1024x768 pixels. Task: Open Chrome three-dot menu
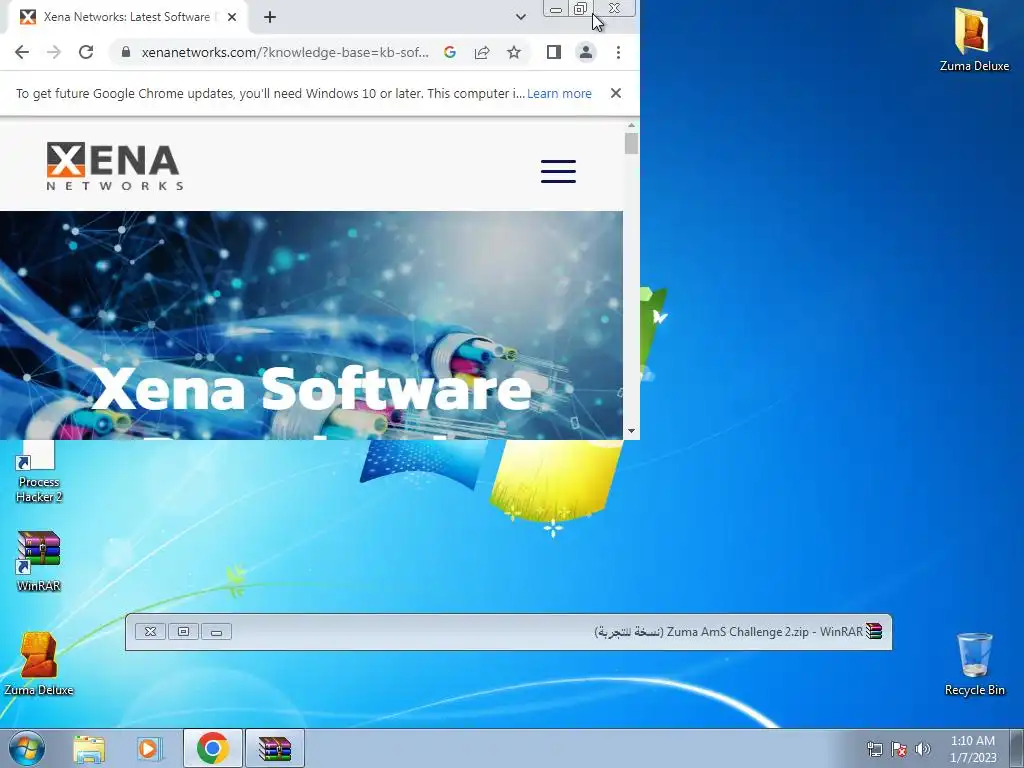[618, 52]
